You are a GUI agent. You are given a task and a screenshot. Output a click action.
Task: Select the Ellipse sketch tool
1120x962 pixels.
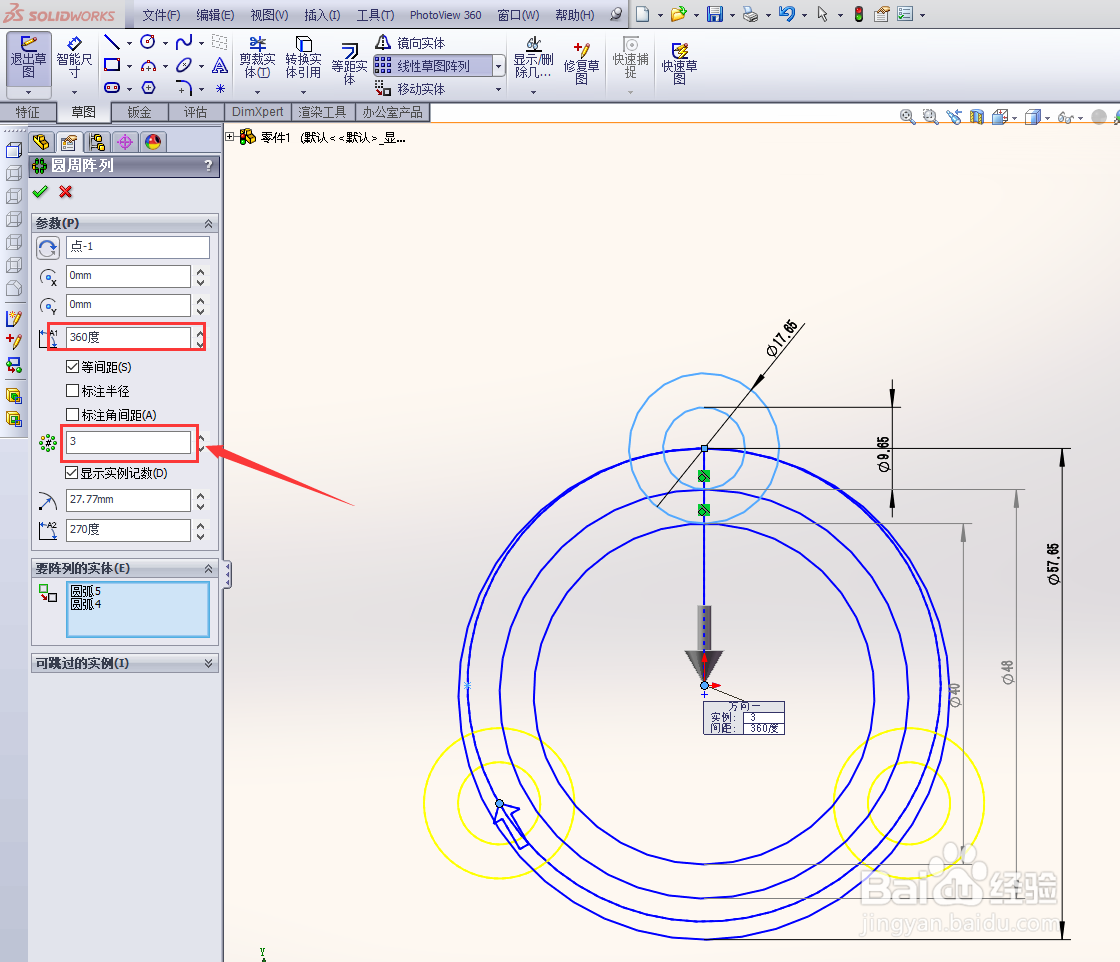tap(184, 65)
